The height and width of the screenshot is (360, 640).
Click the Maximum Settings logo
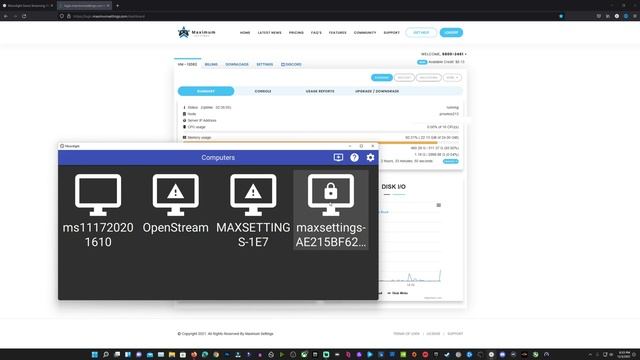click(x=197, y=32)
